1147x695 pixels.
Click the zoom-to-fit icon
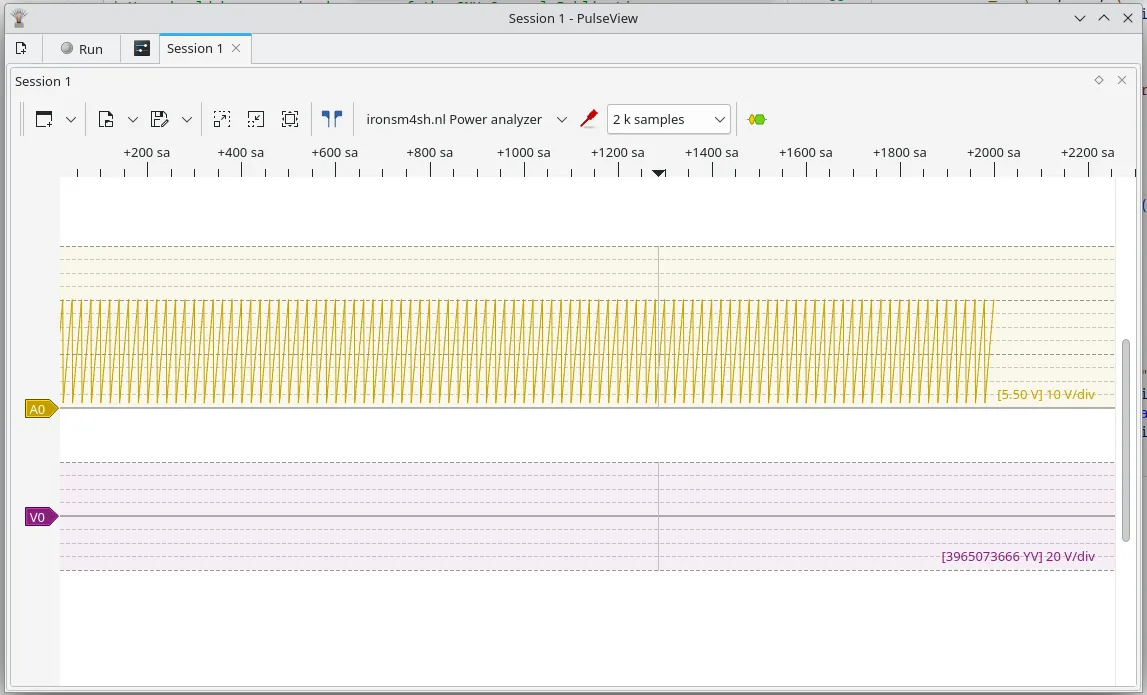coord(290,120)
